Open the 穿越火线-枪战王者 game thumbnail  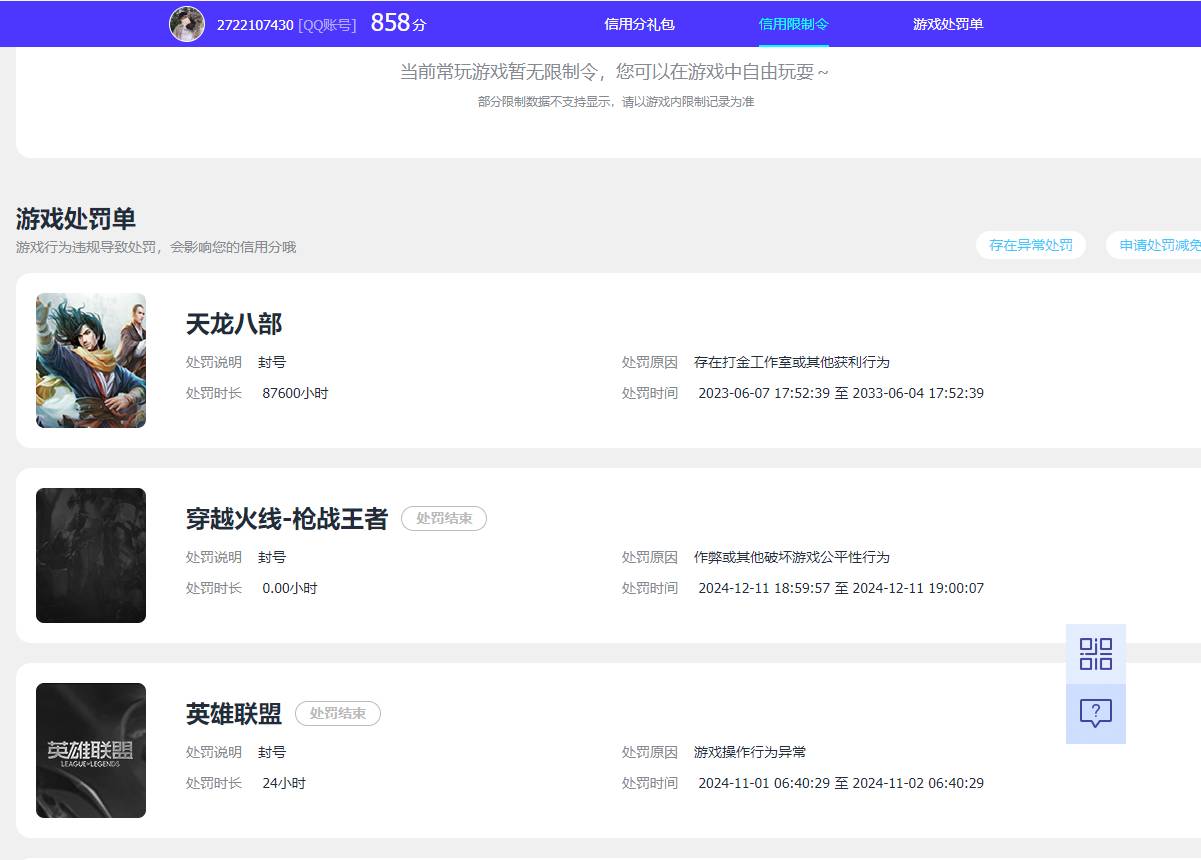pyautogui.click(x=91, y=555)
